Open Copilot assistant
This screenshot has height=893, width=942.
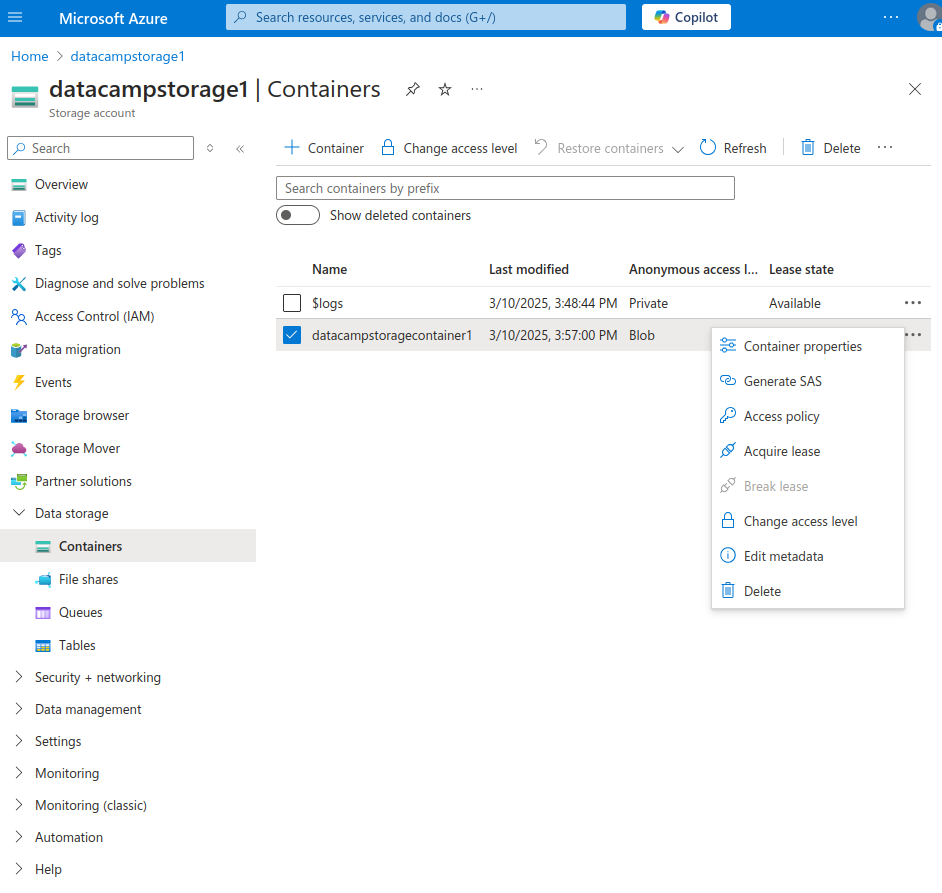tap(686, 17)
